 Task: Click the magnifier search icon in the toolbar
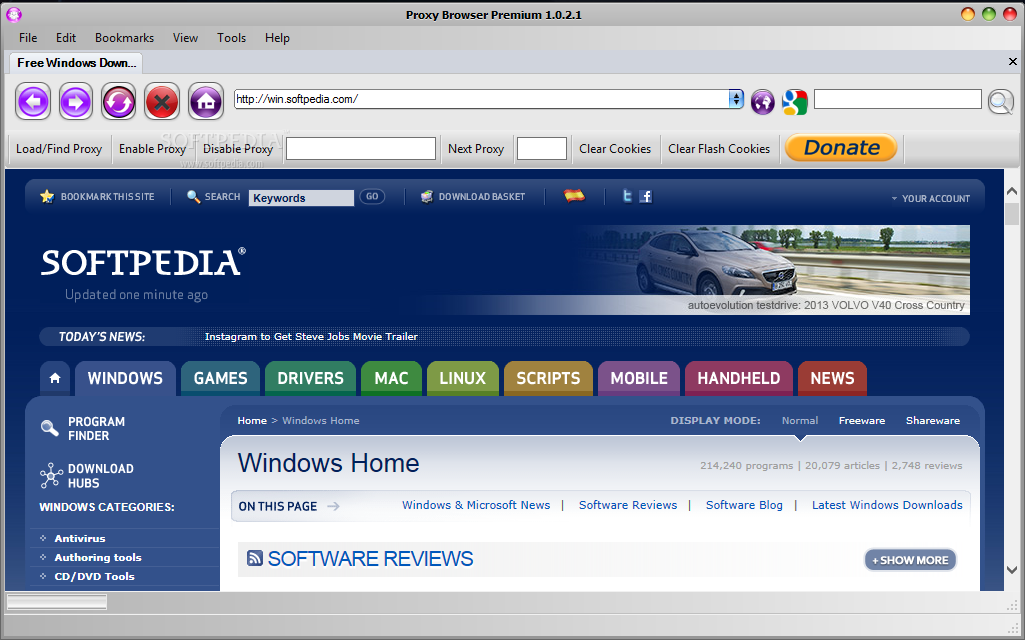pos(1001,101)
